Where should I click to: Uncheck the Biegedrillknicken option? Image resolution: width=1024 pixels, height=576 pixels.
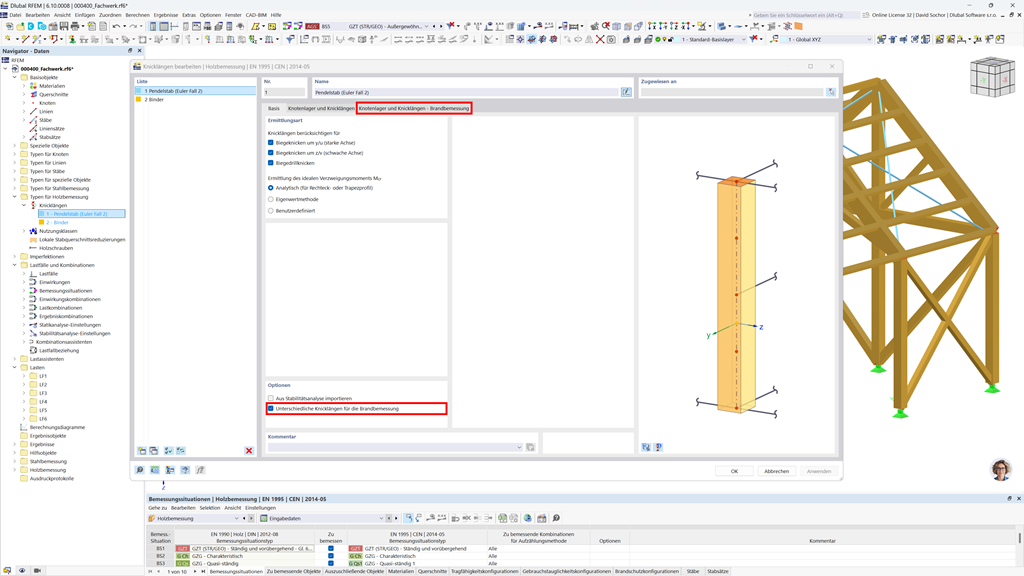pyautogui.click(x=270, y=163)
